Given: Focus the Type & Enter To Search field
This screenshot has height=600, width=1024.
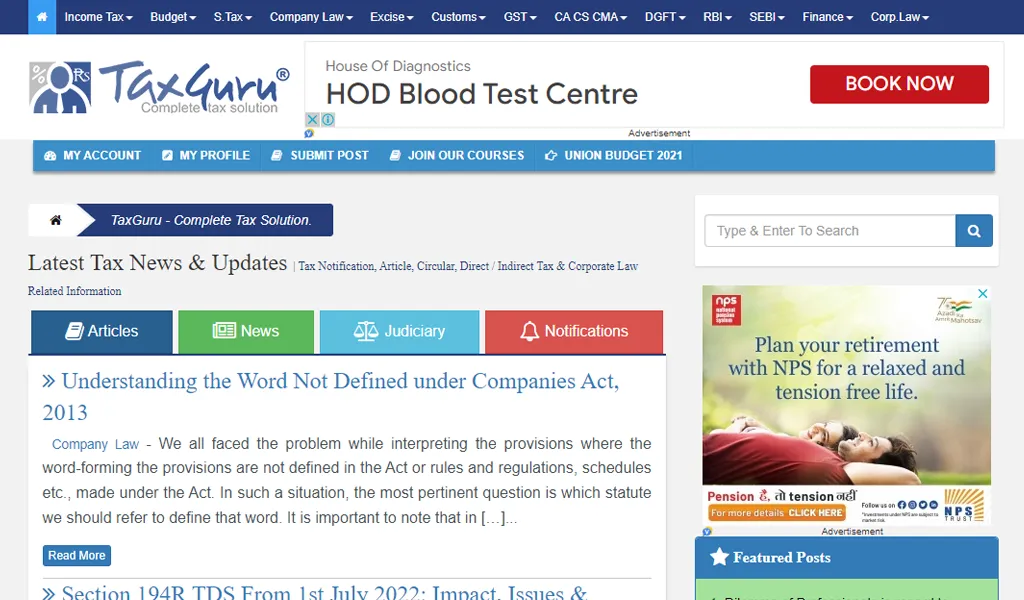Looking at the screenshot, I should [x=830, y=230].
